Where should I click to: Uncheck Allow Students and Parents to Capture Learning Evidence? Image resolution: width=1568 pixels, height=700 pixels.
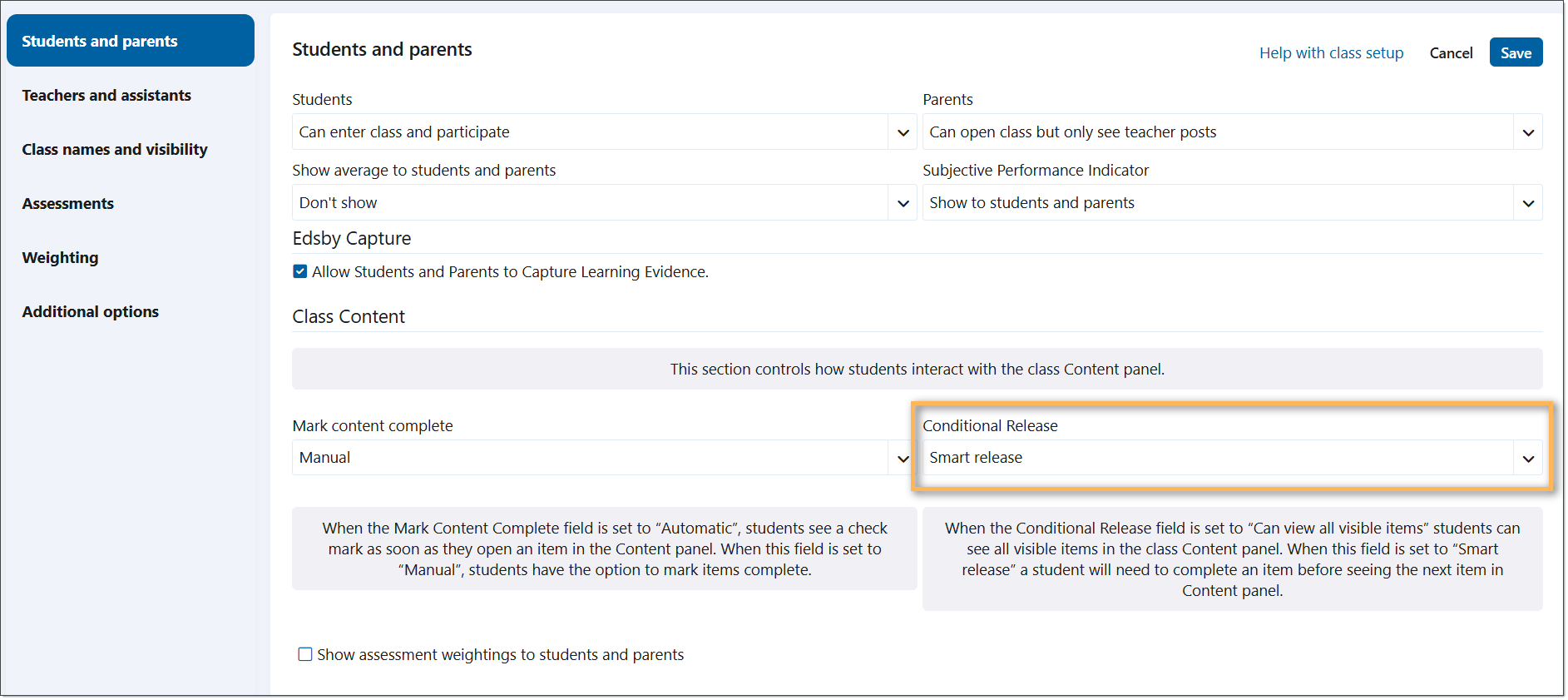(x=300, y=271)
